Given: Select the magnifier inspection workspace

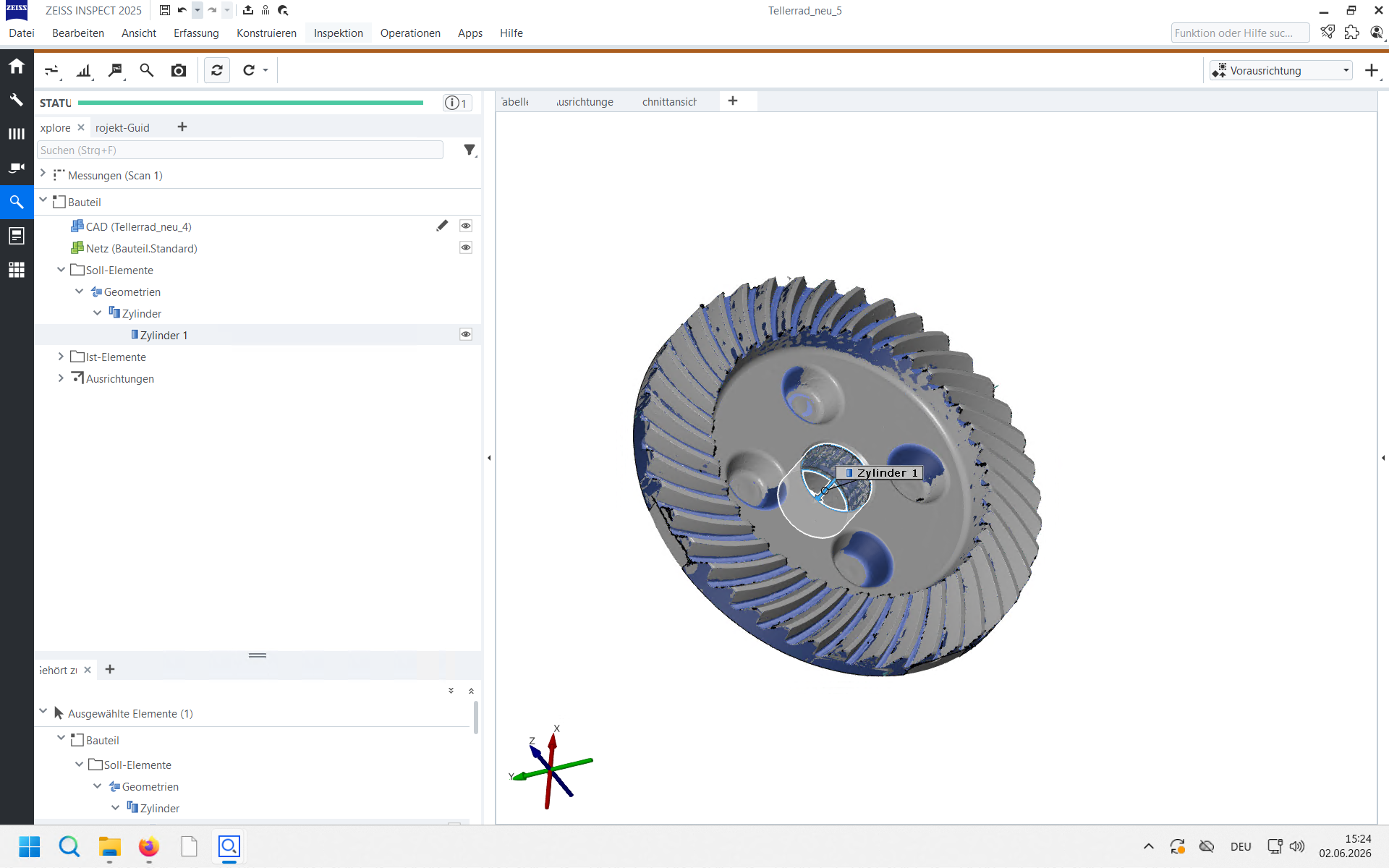Looking at the screenshot, I should [x=17, y=202].
